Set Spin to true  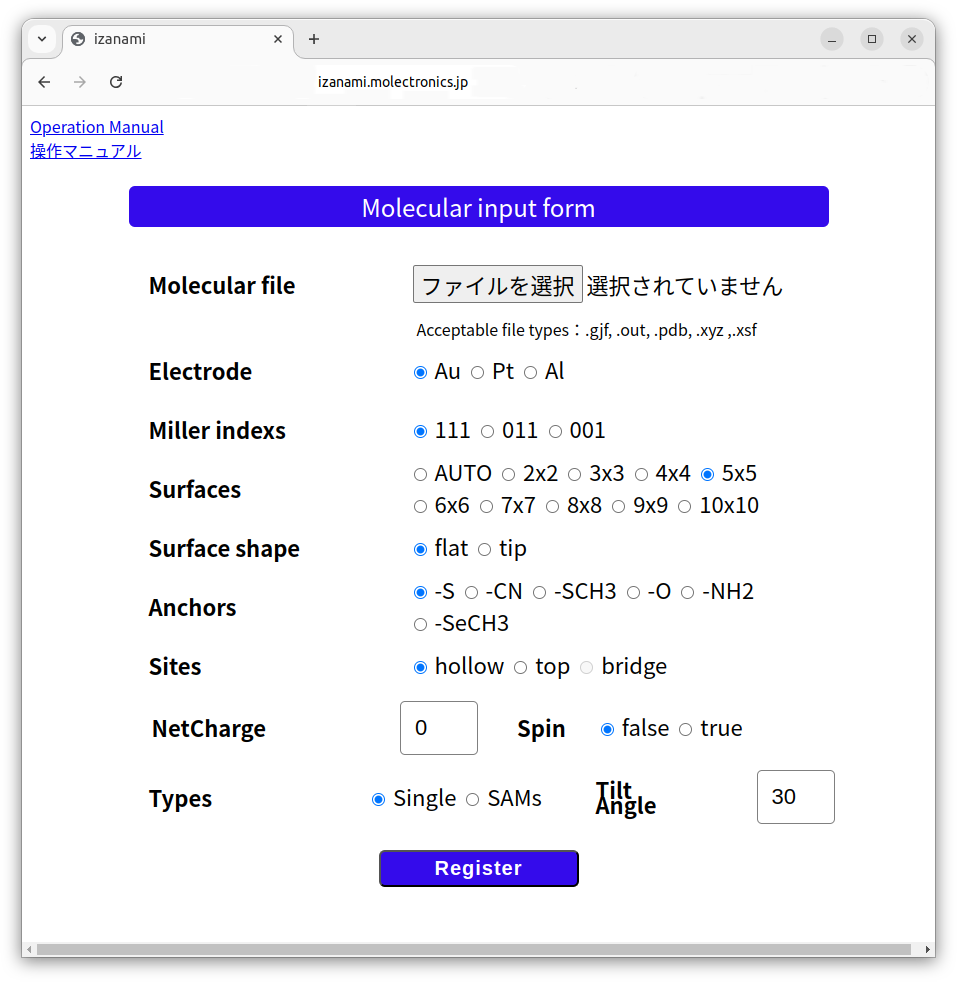[x=686, y=730]
